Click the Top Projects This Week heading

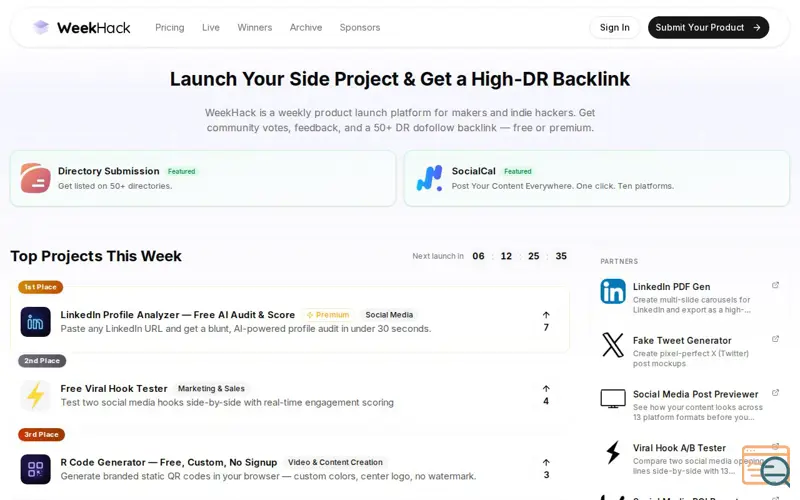[96, 256]
